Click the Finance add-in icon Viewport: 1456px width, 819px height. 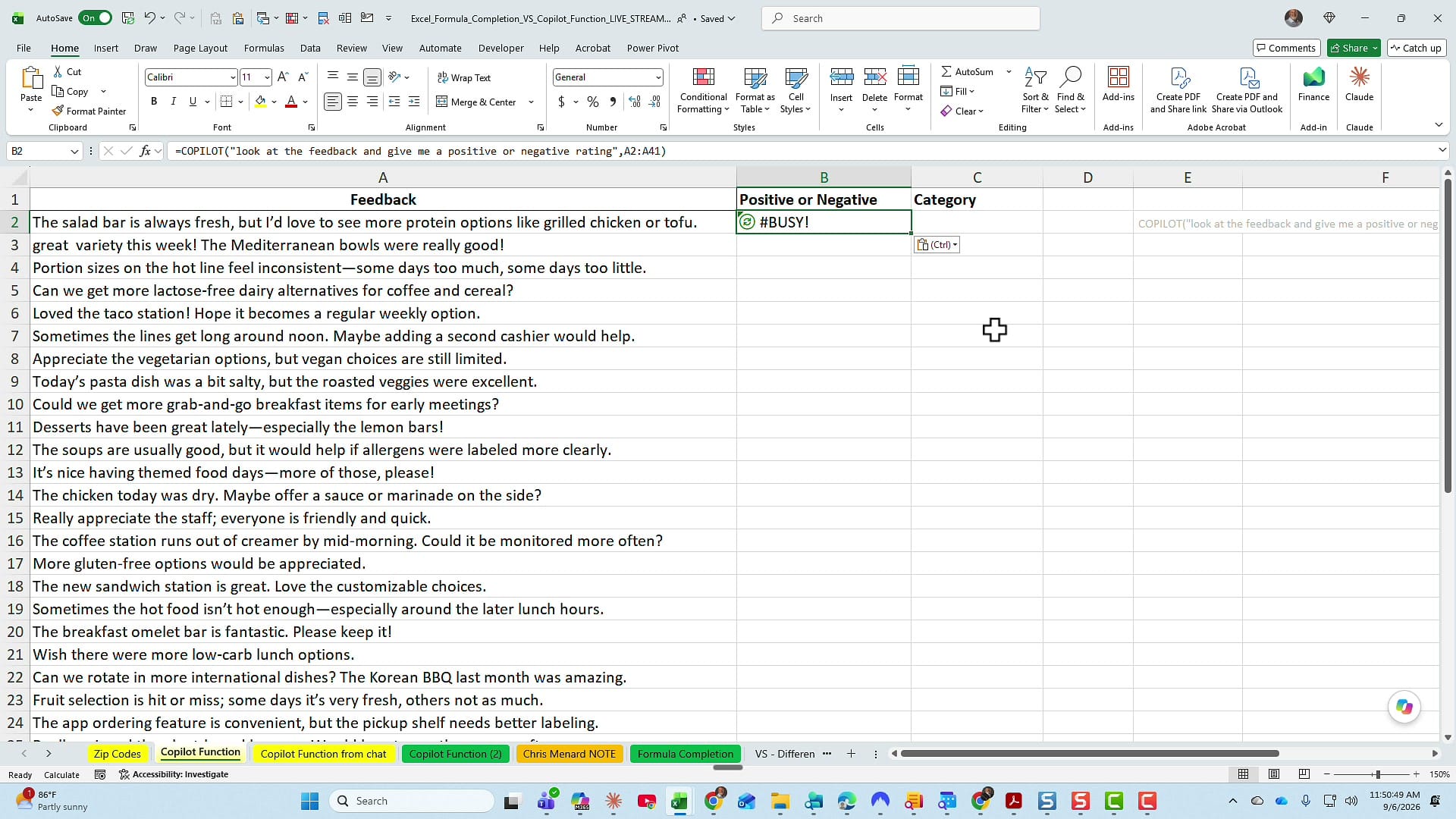point(1313,77)
